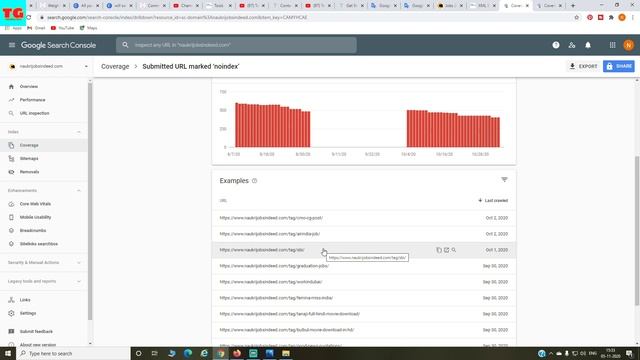Open the Chrome three-dot menu
Viewport: 640px width, 360px height.
click(633, 18)
